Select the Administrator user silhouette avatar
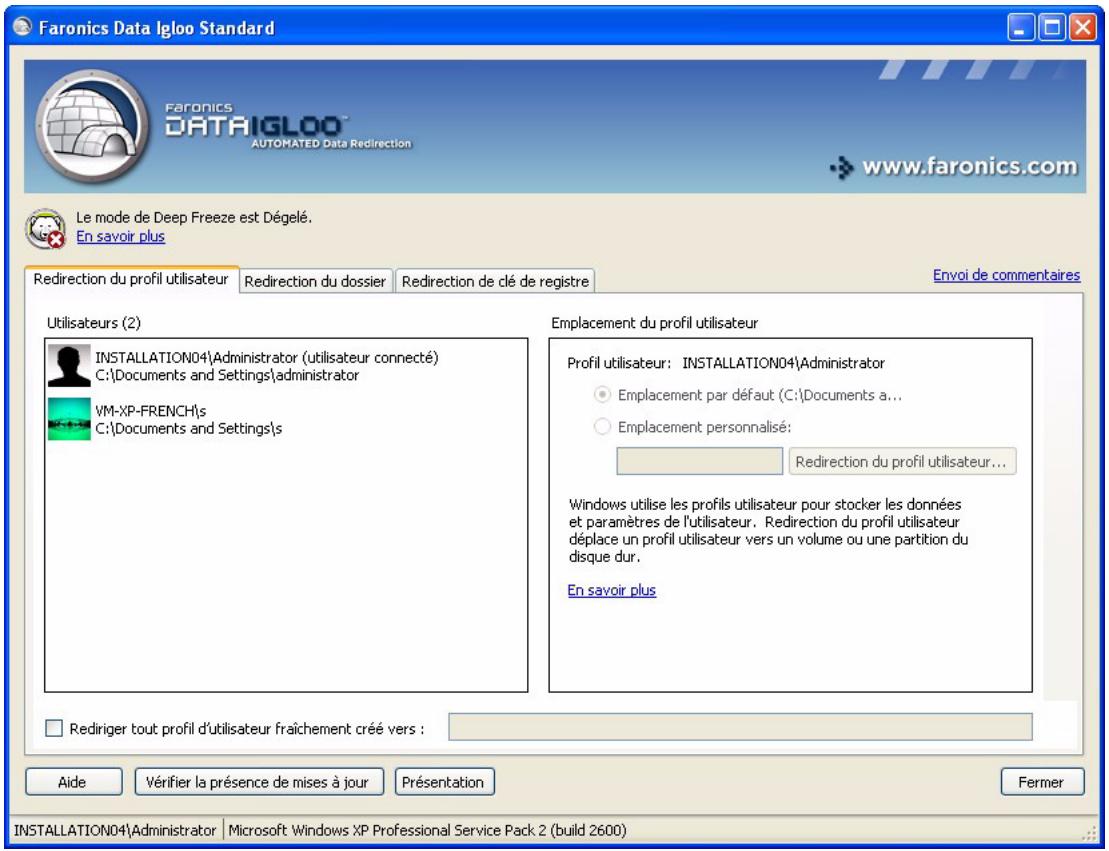The width and height of the screenshot is (1109, 851). 69,365
